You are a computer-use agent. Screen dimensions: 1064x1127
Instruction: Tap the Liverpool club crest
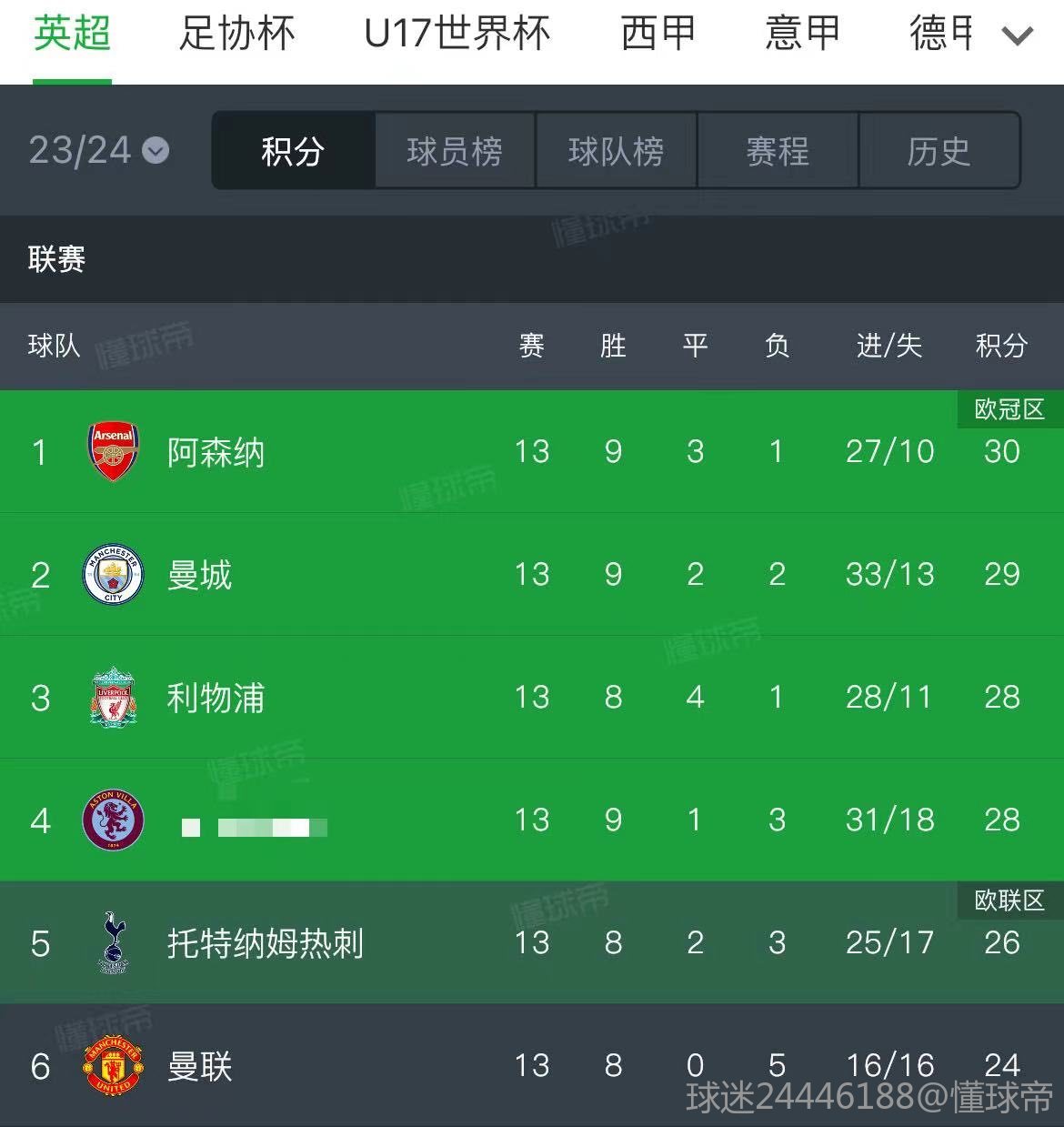pos(113,698)
